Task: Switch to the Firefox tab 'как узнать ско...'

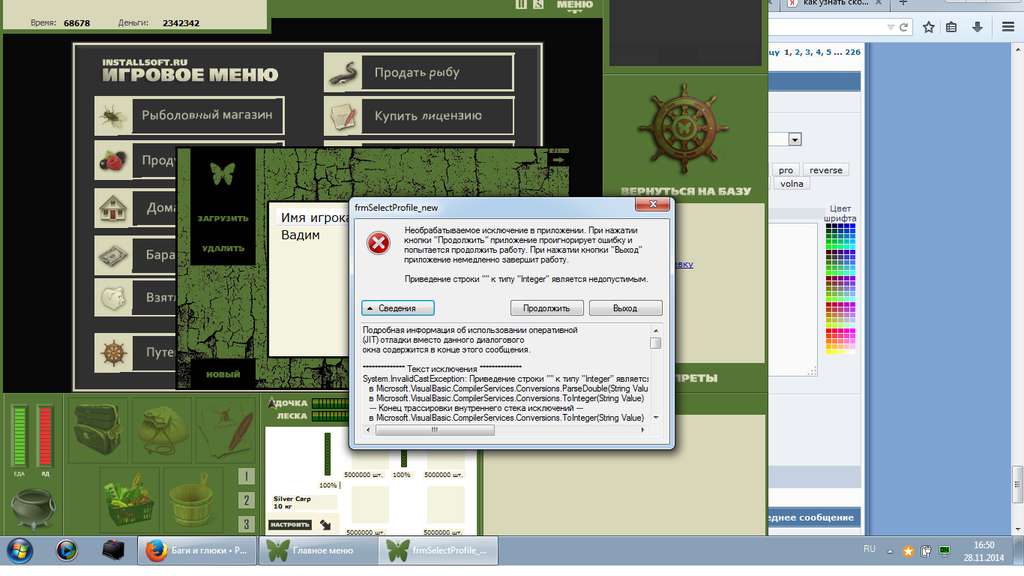Action: point(837,3)
